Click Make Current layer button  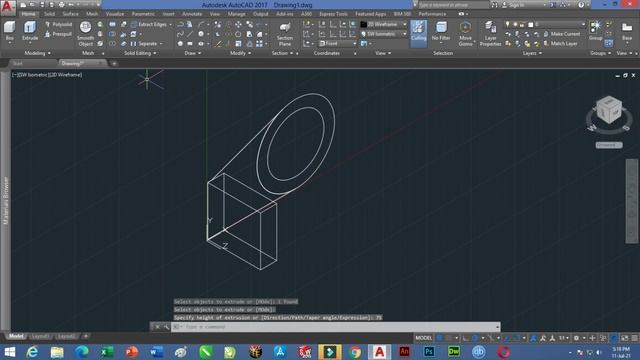click(x=562, y=34)
